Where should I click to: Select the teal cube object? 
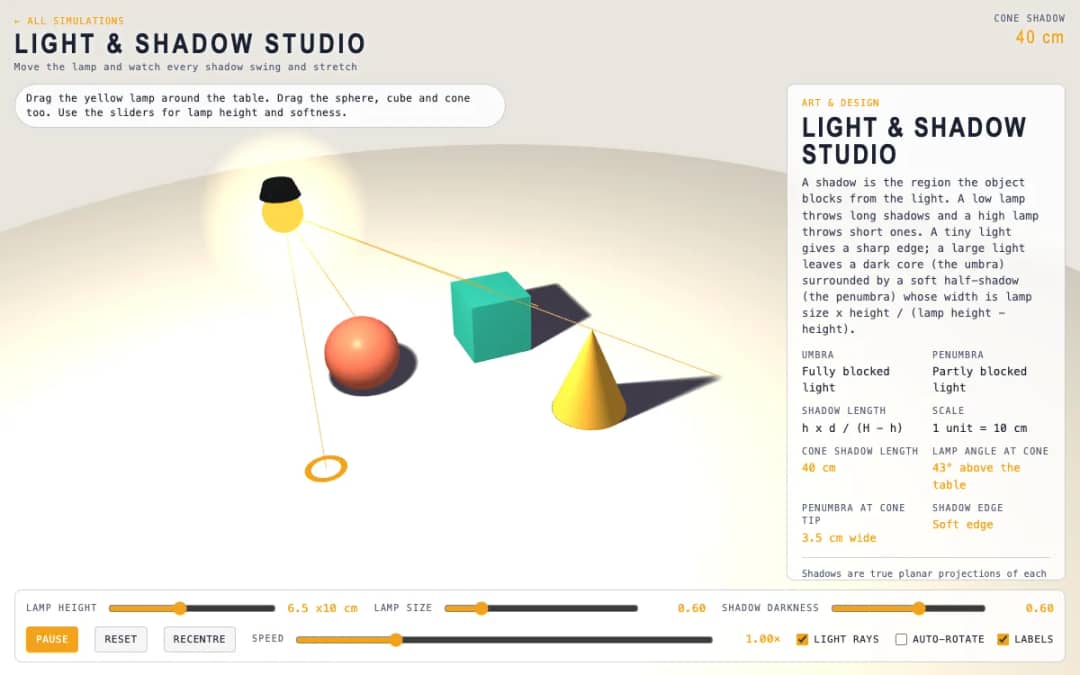[490, 316]
